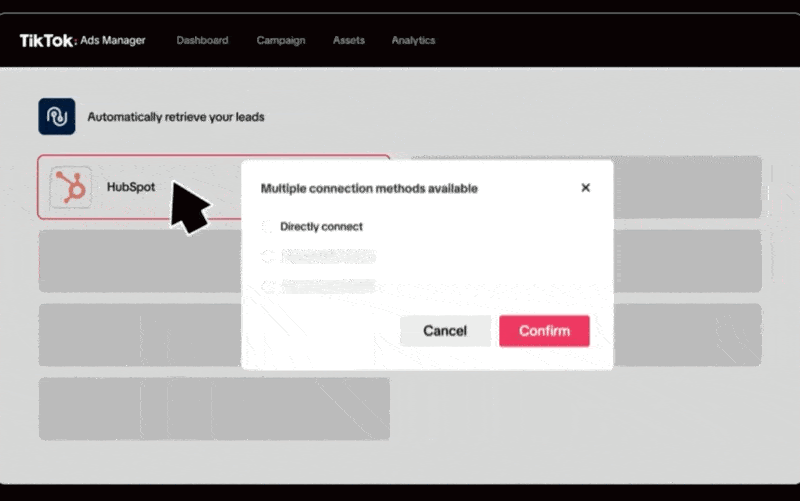Screen dimensions: 800x501
Task: Confirm the selected connection method
Action: coord(544,331)
